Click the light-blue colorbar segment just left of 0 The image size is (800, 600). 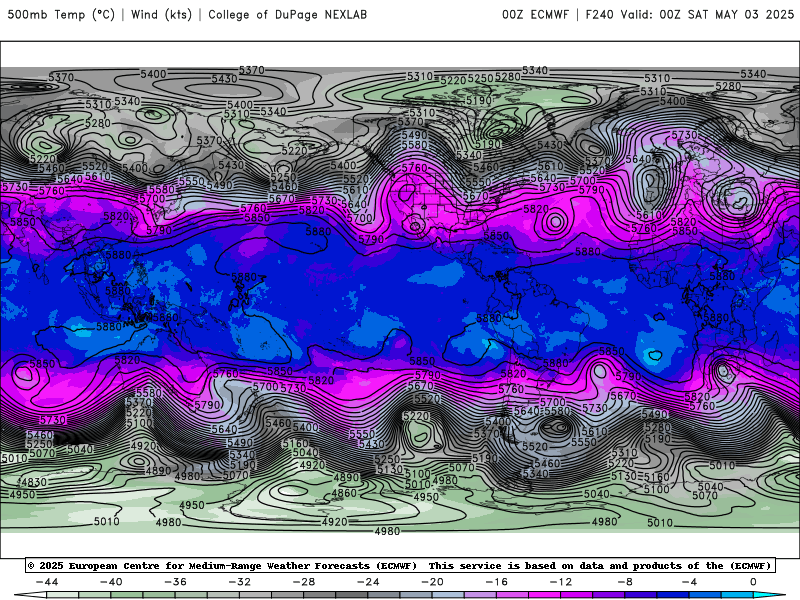click(x=737, y=596)
